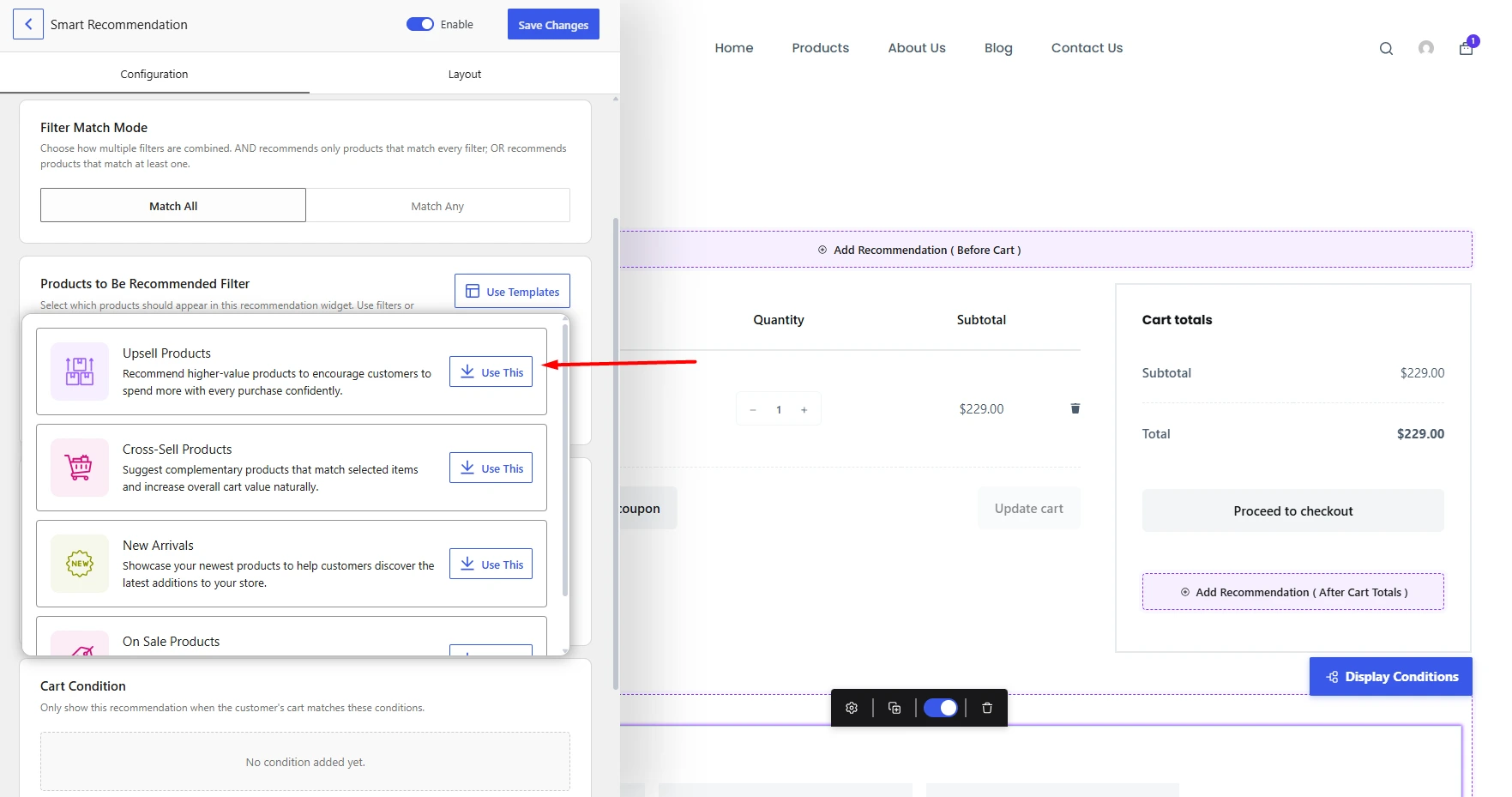Open the user account icon

point(1426,48)
